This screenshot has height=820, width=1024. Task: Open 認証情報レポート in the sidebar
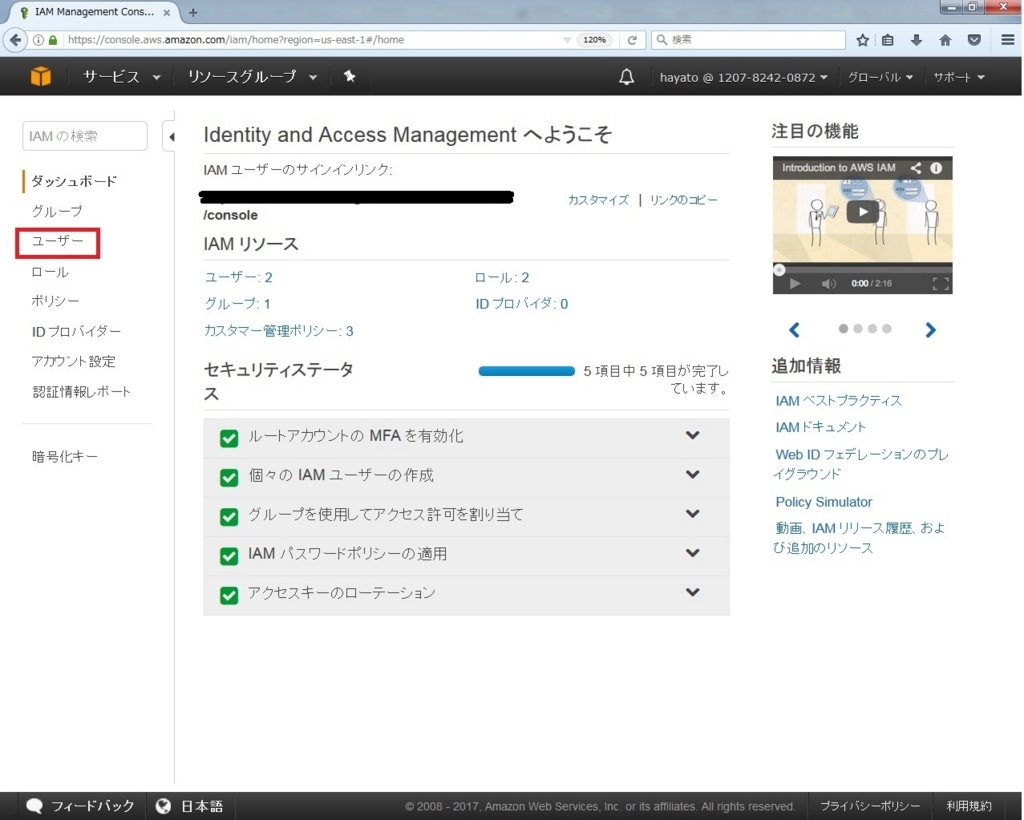coord(82,391)
